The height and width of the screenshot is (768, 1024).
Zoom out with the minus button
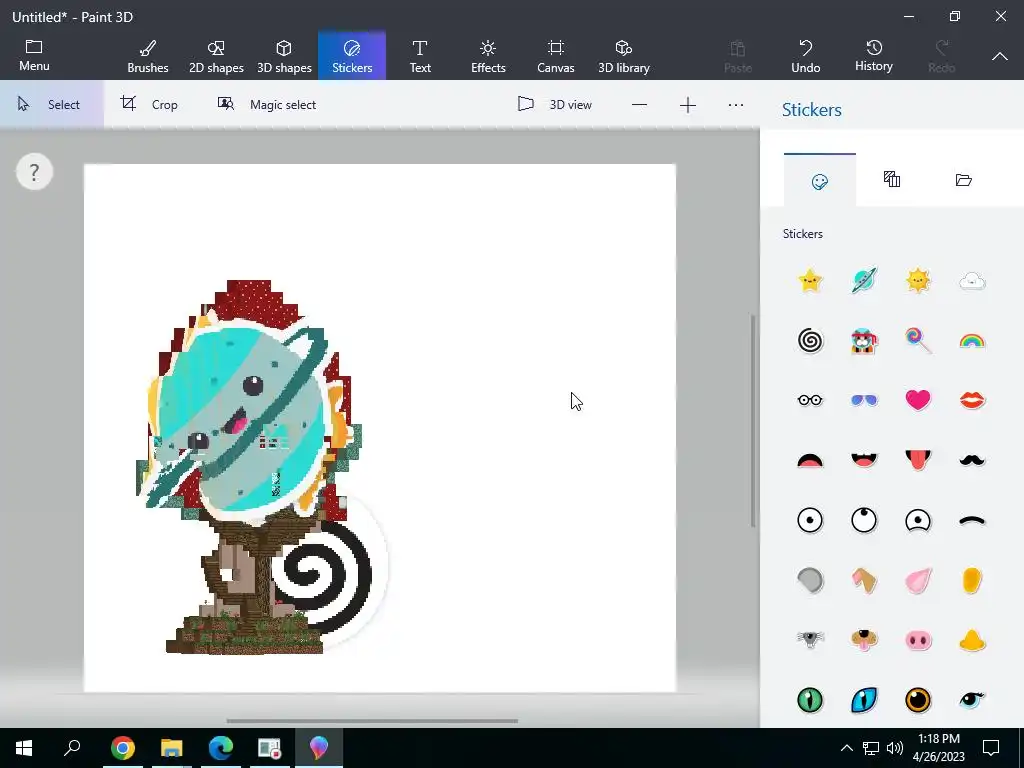[x=639, y=105]
